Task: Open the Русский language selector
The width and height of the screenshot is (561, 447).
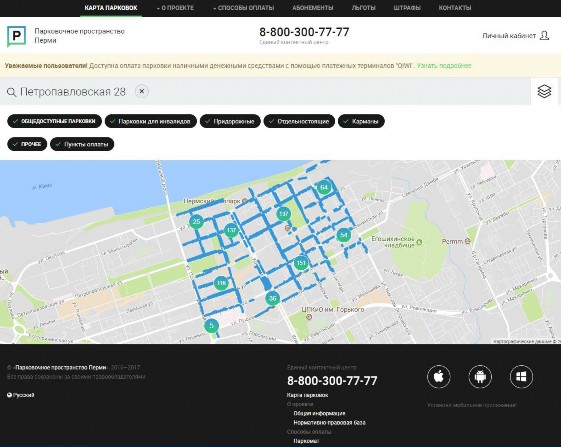Action: tap(21, 395)
